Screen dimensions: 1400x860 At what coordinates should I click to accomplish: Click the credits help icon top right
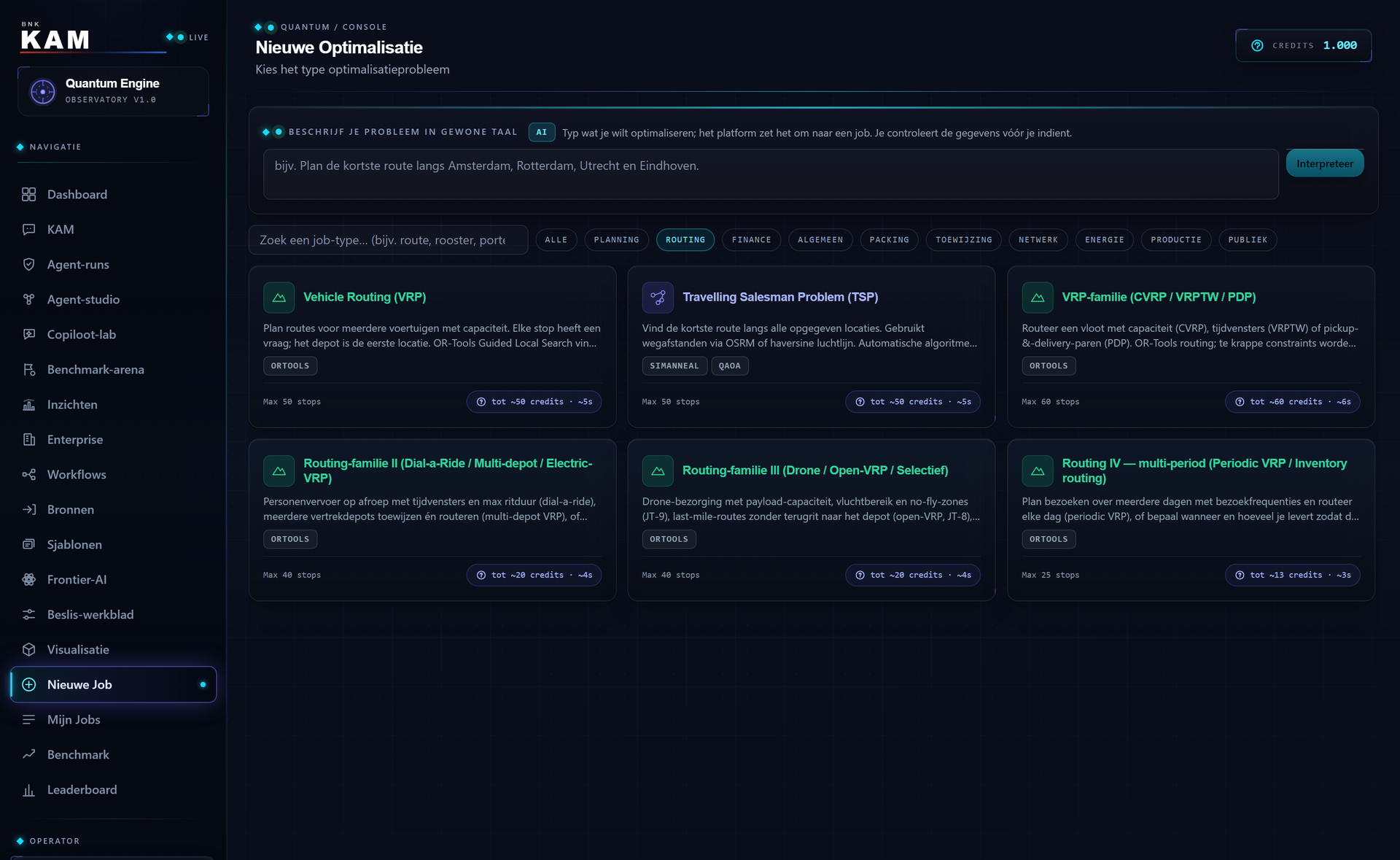point(1257,45)
